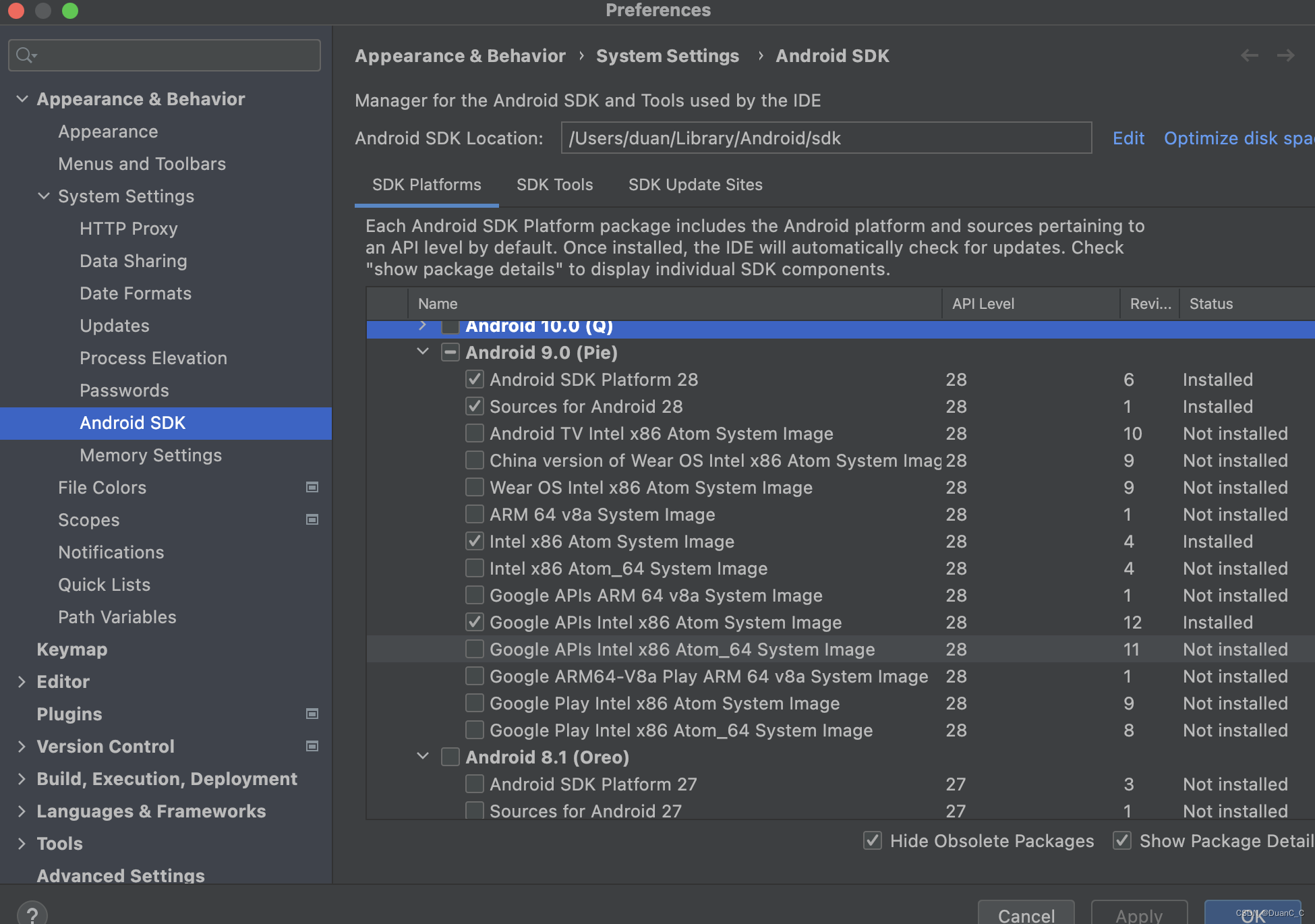Viewport: 1315px width, 924px height.
Task: Click the project-level icon beside Scopes
Action: [x=312, y=519]
